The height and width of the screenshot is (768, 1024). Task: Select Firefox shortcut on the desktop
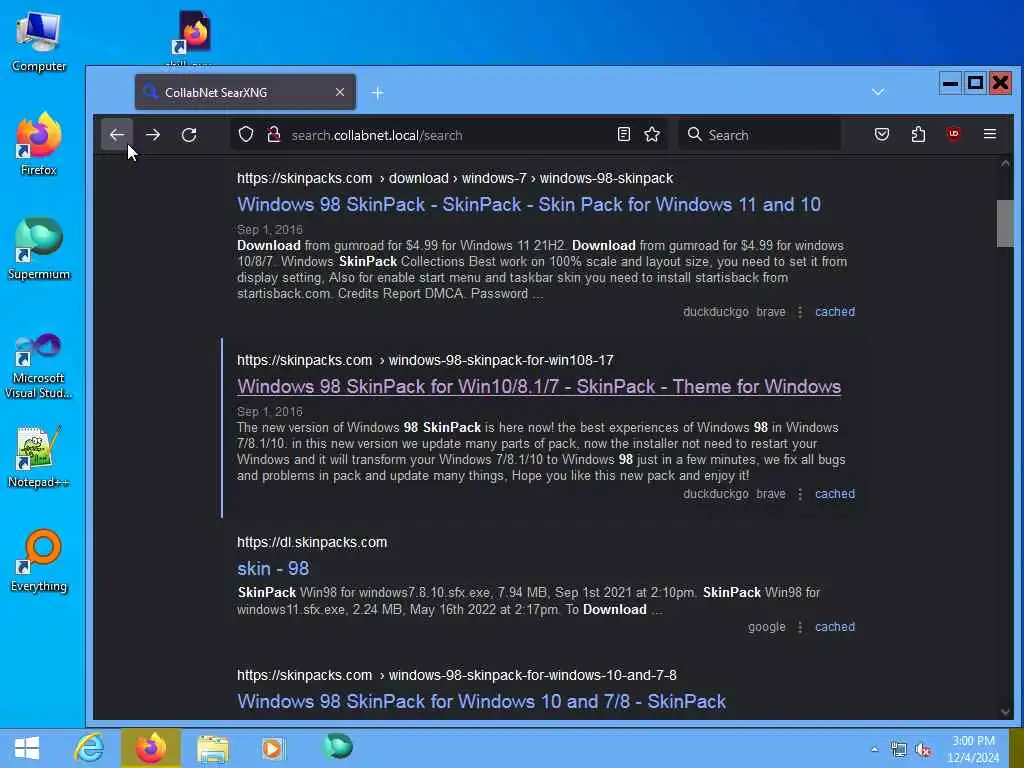pyautogui.click(x=39, y=144)
